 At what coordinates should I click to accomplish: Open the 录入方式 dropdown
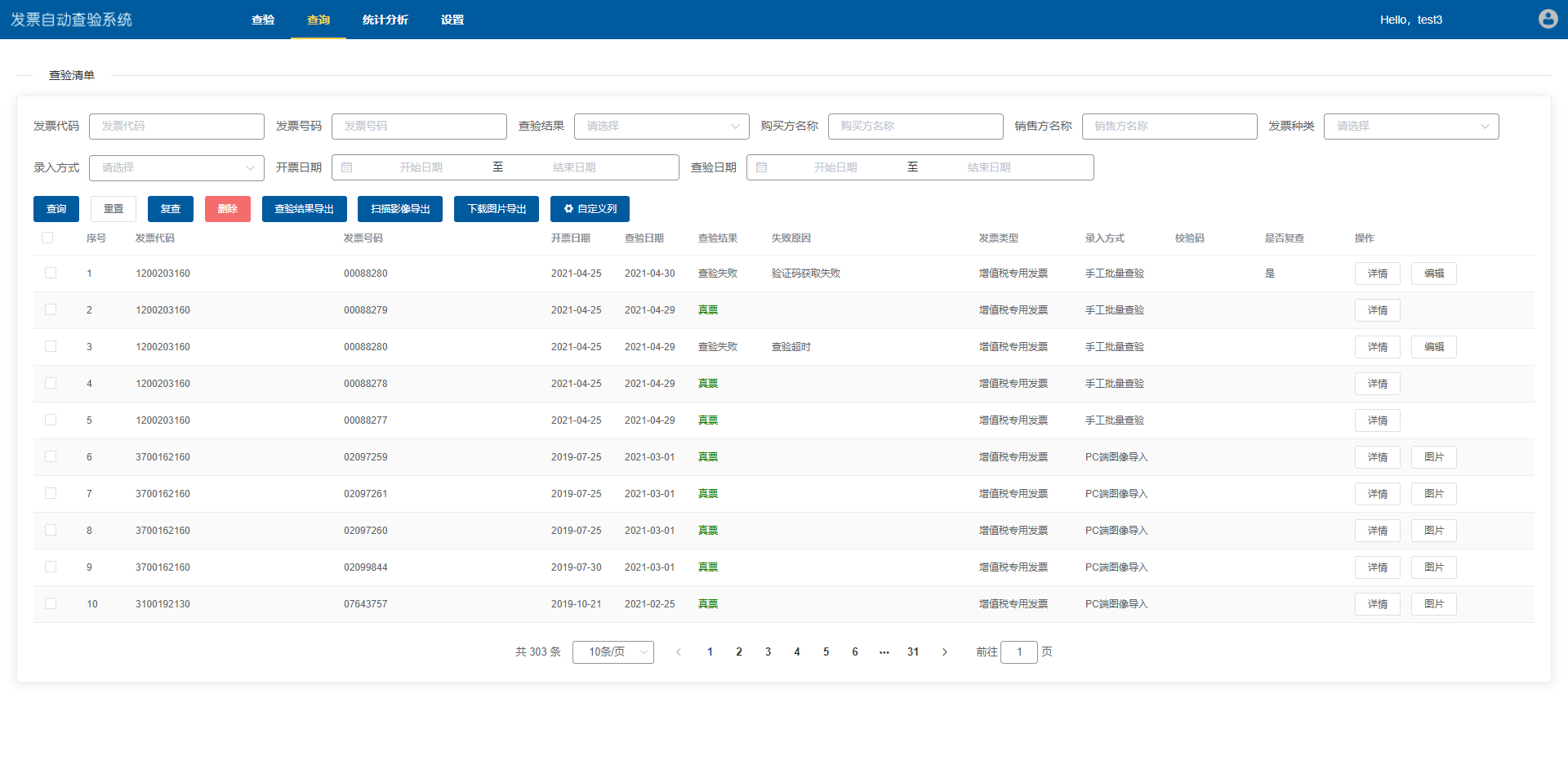click(176, 168)
